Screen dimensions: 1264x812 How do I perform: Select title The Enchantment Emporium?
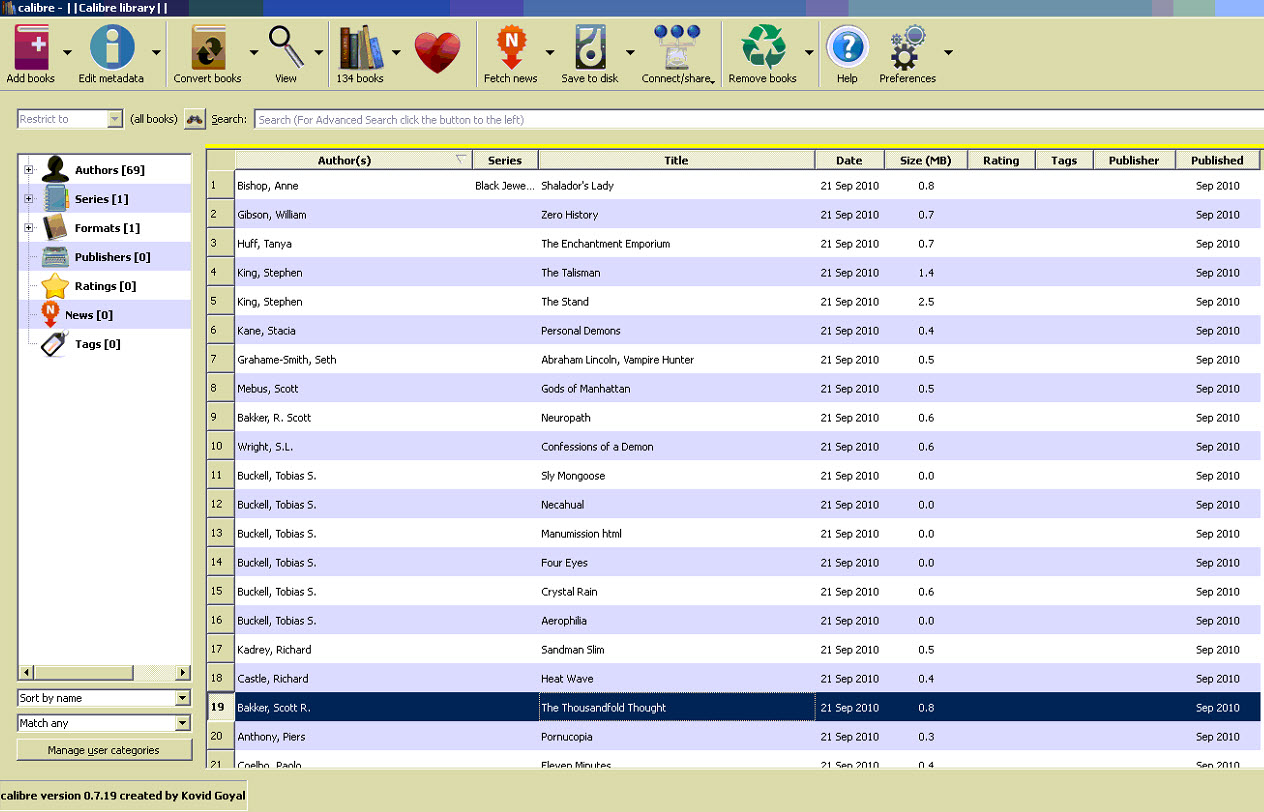point(605,244)
